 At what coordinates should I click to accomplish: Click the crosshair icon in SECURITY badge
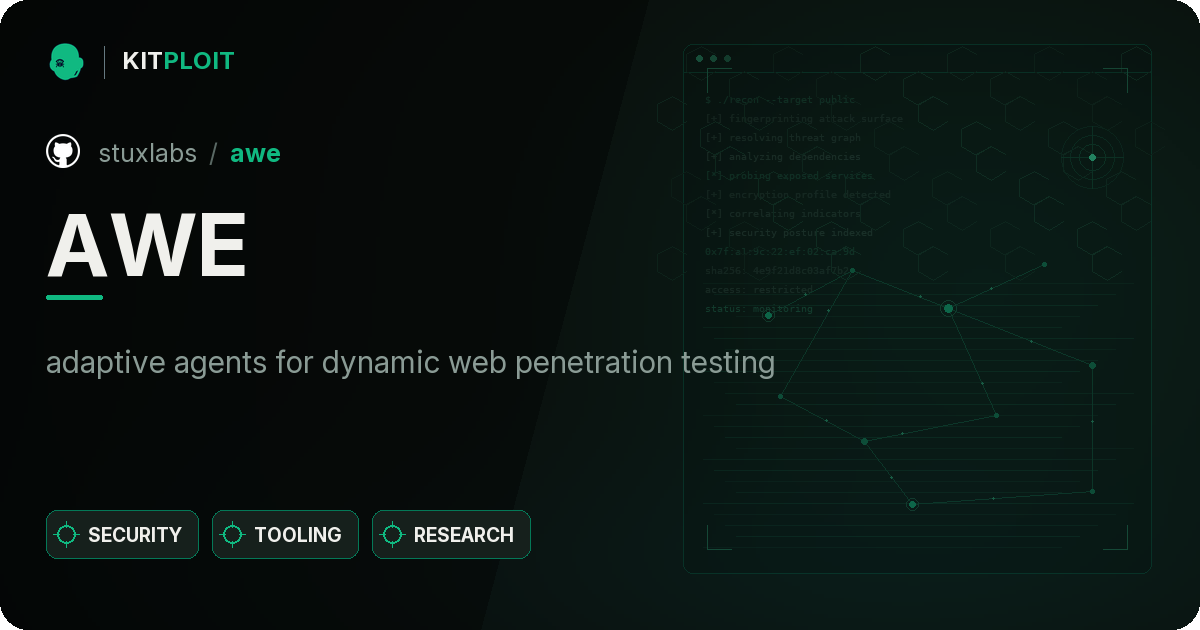point(67,535)
